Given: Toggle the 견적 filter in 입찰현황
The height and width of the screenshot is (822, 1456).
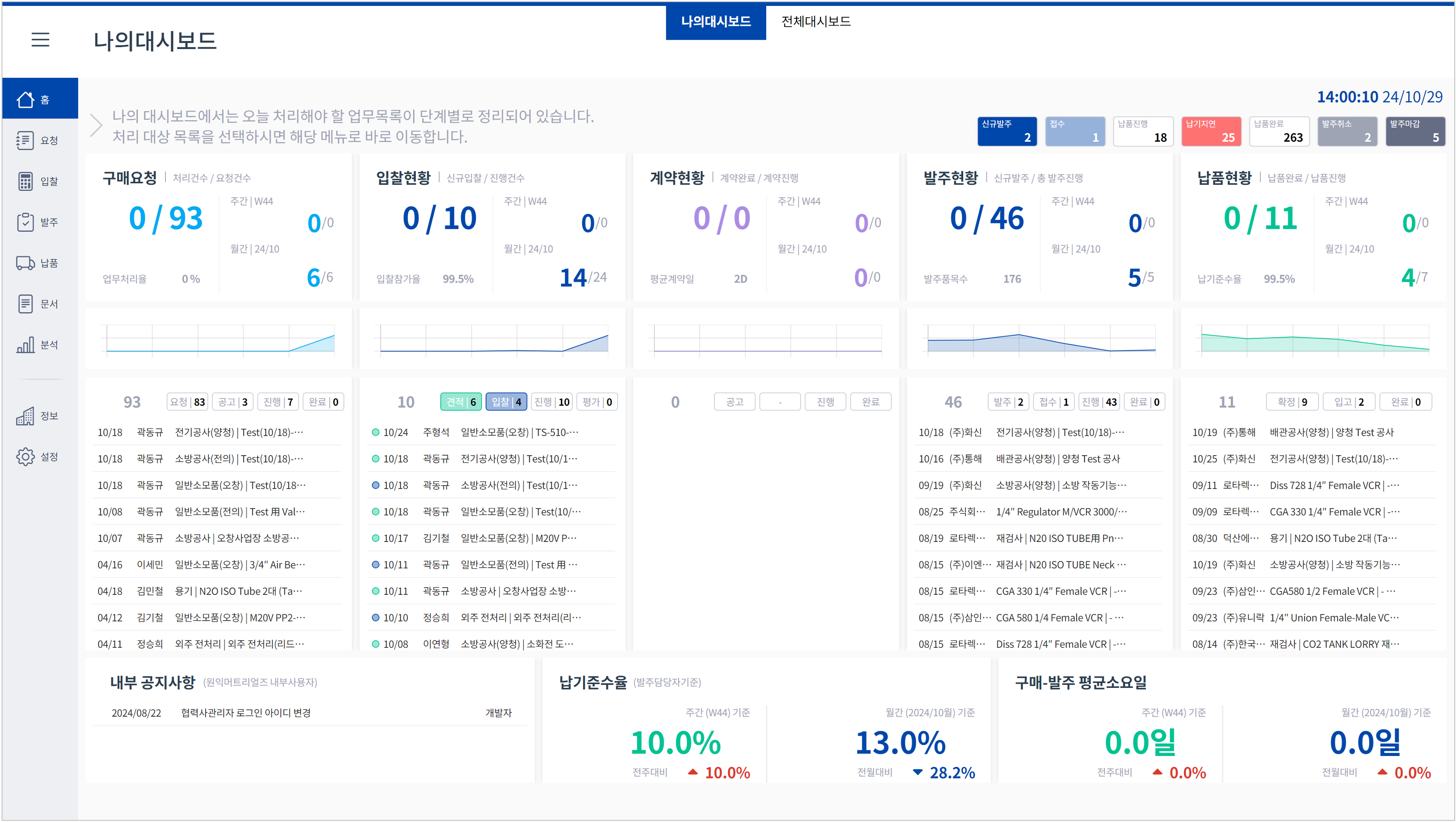Looking at the screenshot, I should pos(461,401).
